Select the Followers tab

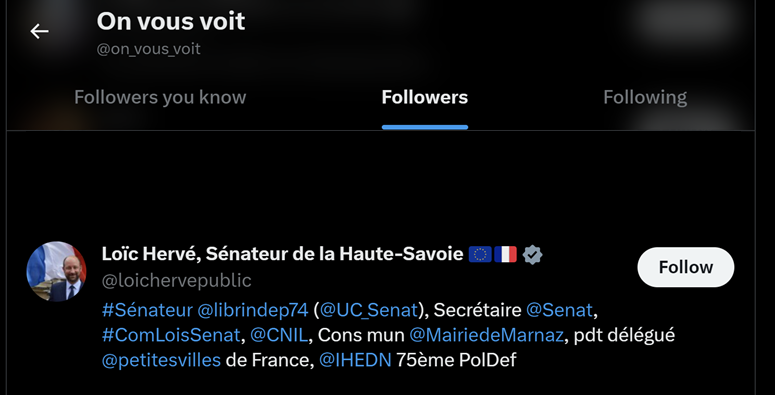pyautogui.click(x=425, y=97)
